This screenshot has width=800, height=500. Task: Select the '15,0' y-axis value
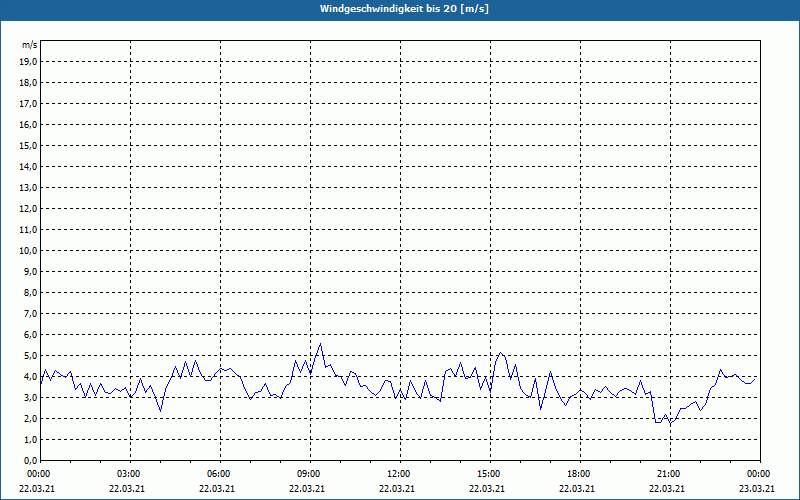click(28, 145)
